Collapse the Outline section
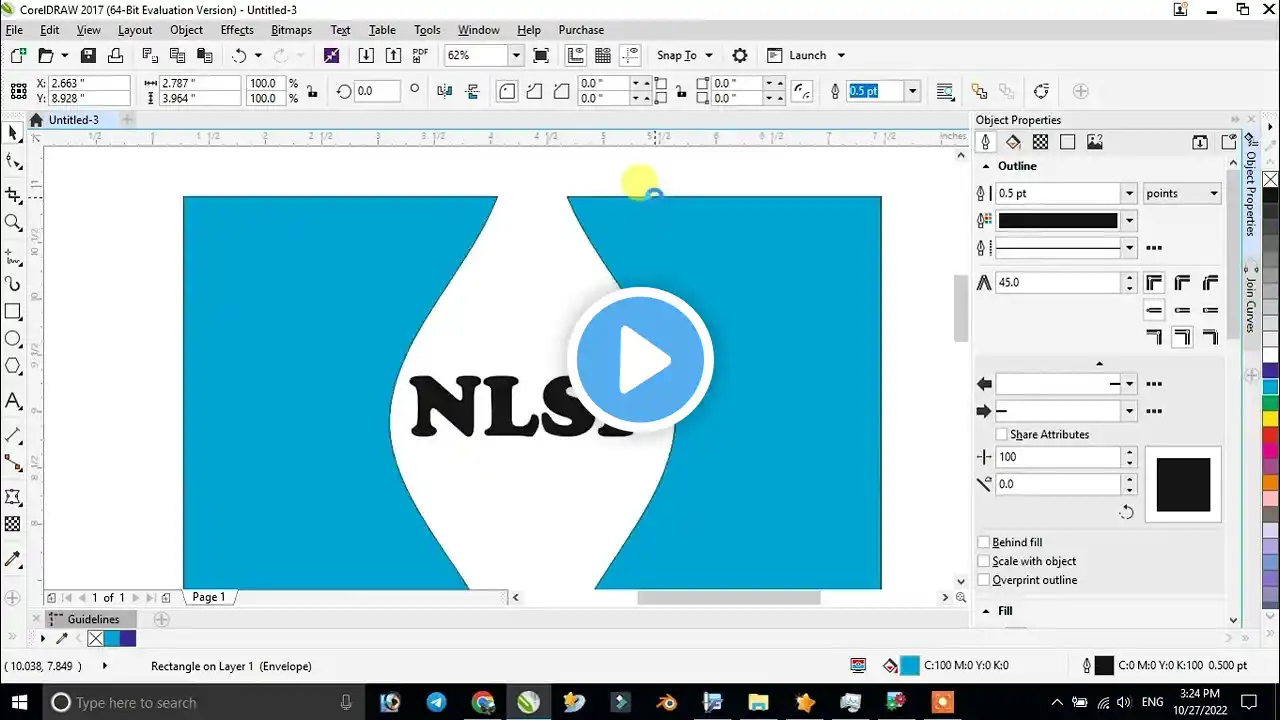This screenshot has height=720, width=1280. (x=986, y=167)
